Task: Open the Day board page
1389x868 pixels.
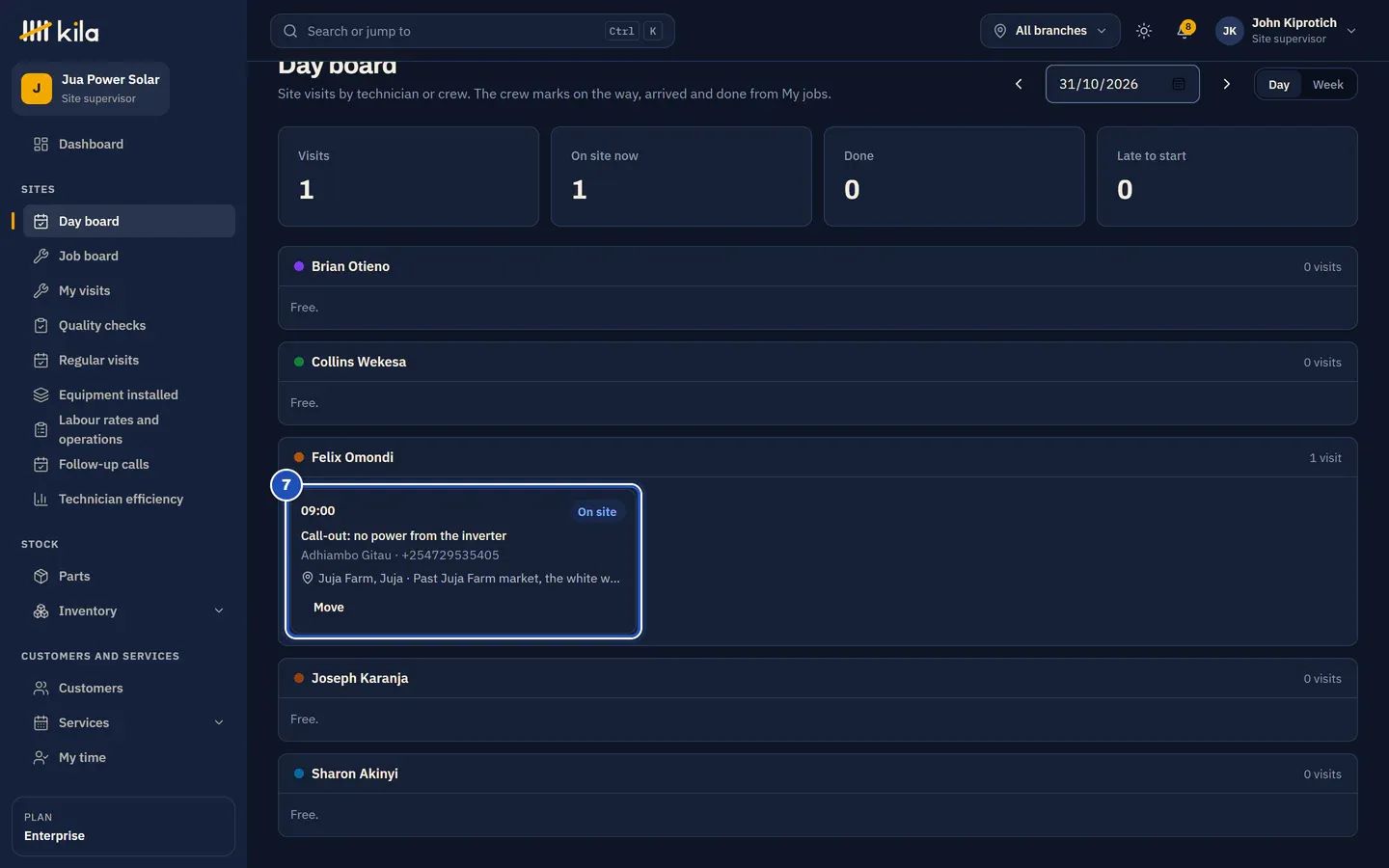Action: (129, 222)
